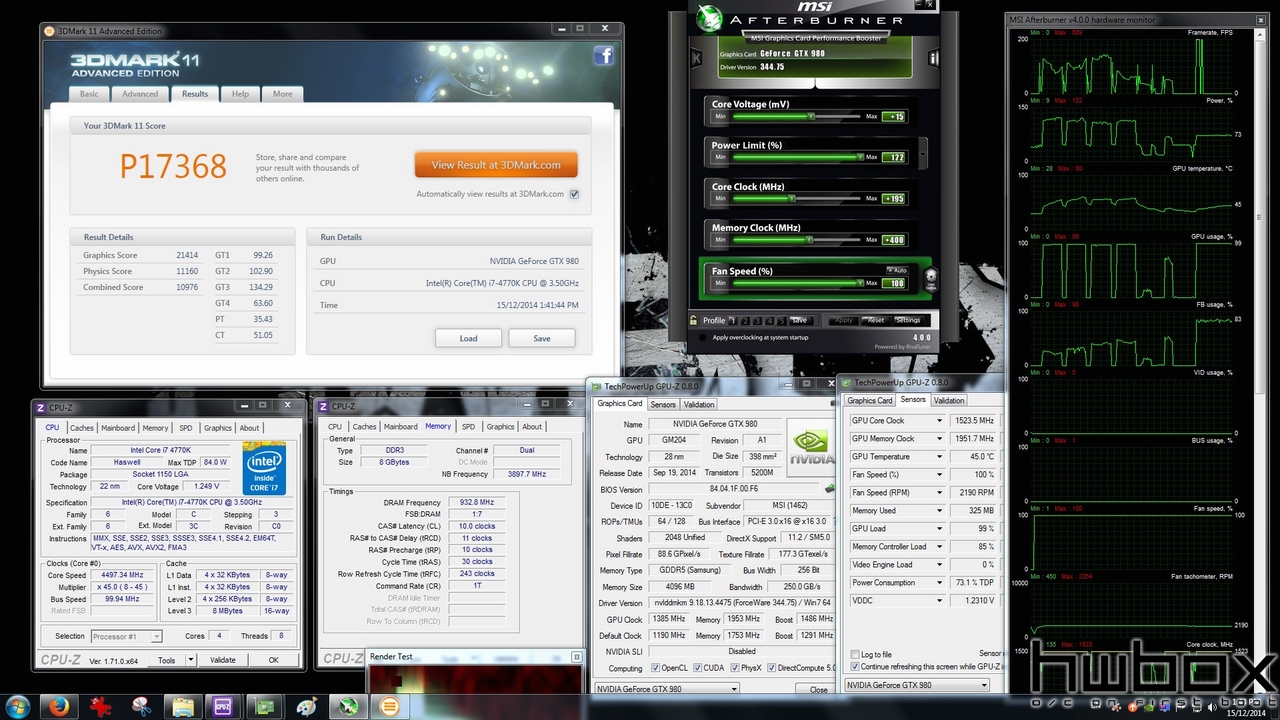This screenshot has width=1280, height=720.
Task: Expand the GPU Core Clock sensor dropdown
Action: [939, 421]
